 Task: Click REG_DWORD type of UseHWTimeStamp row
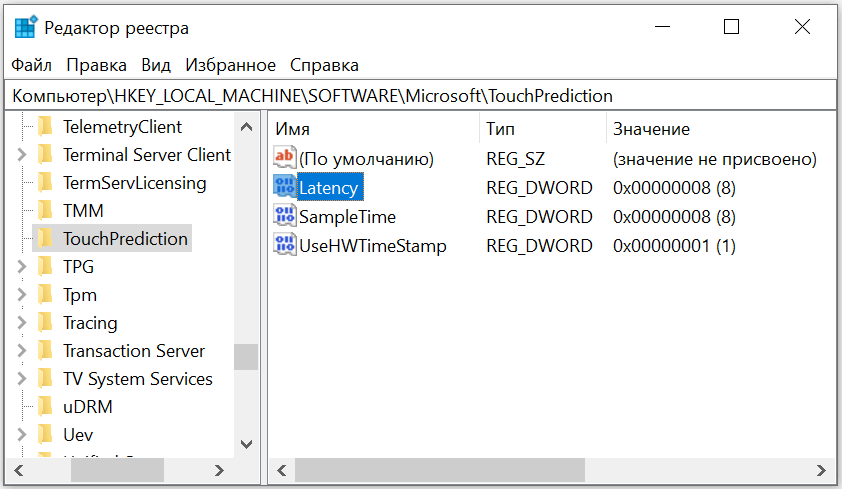click(539, 245)
